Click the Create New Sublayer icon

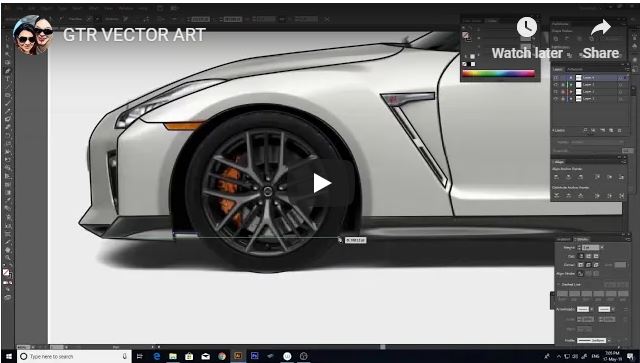(602, 130)
